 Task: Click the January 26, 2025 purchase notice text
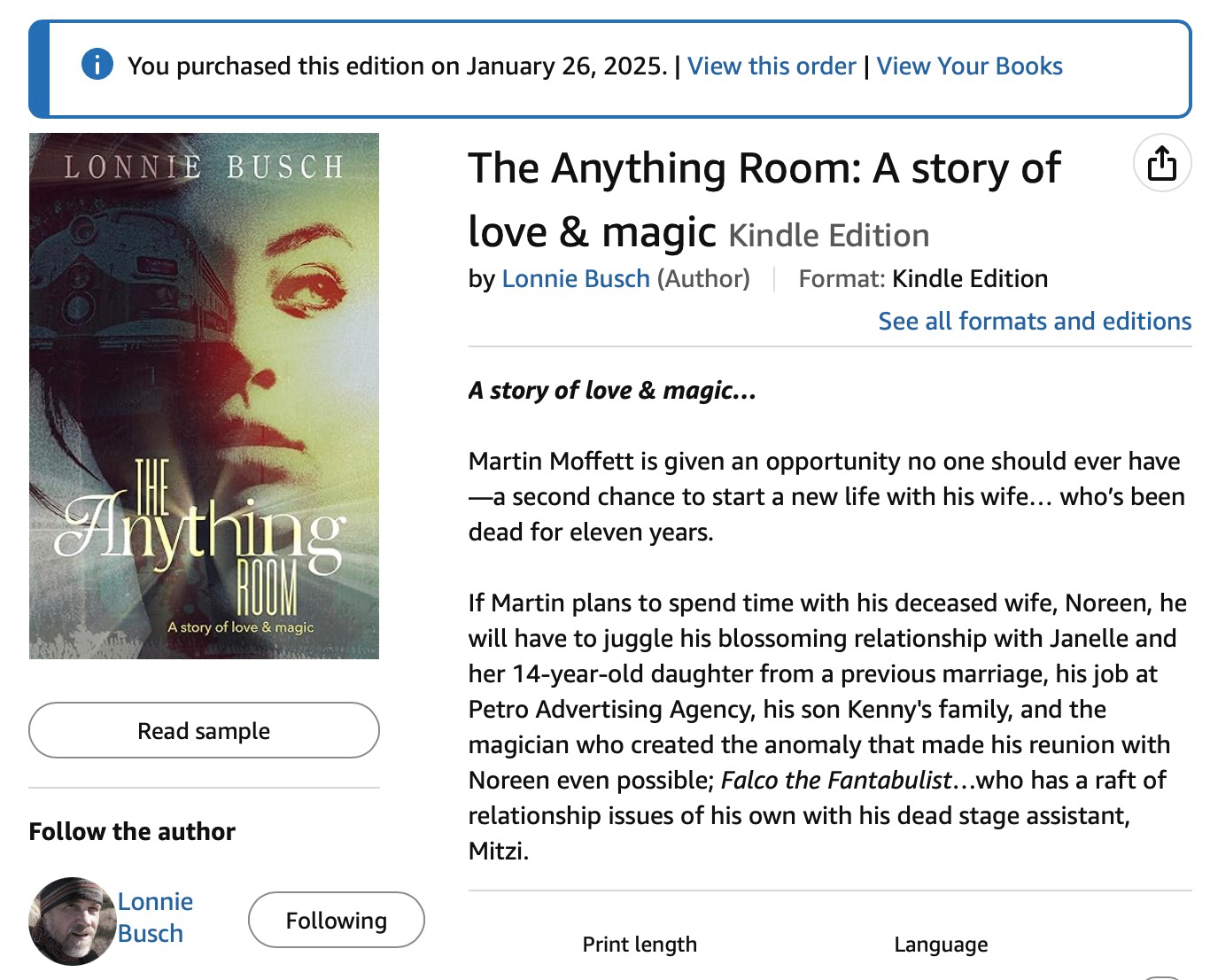(397, 66)
